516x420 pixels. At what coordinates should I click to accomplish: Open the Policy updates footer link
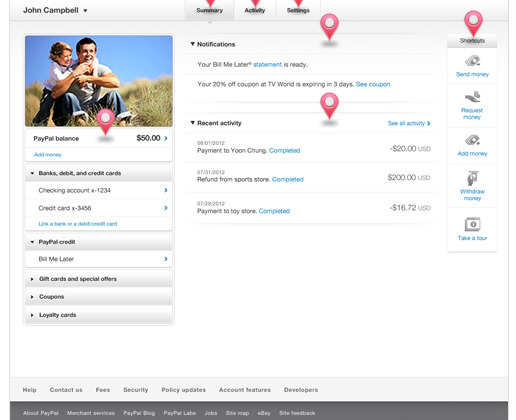[x=184, y=390]
